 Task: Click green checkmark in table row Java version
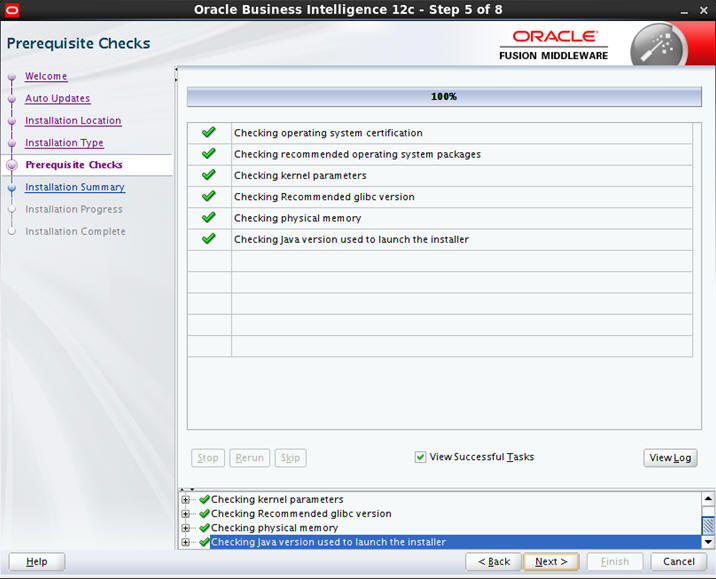209,239
